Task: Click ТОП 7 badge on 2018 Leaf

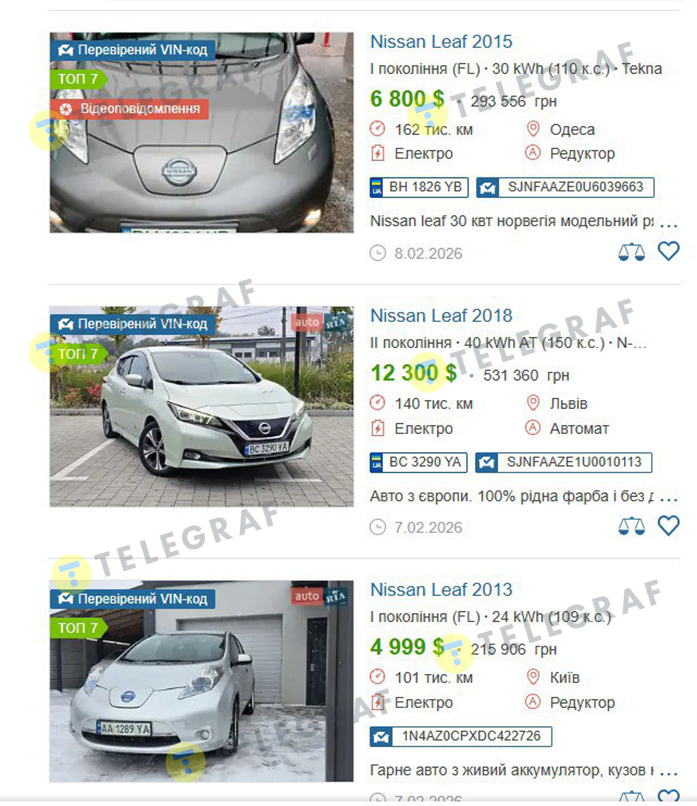Action: 79,354
